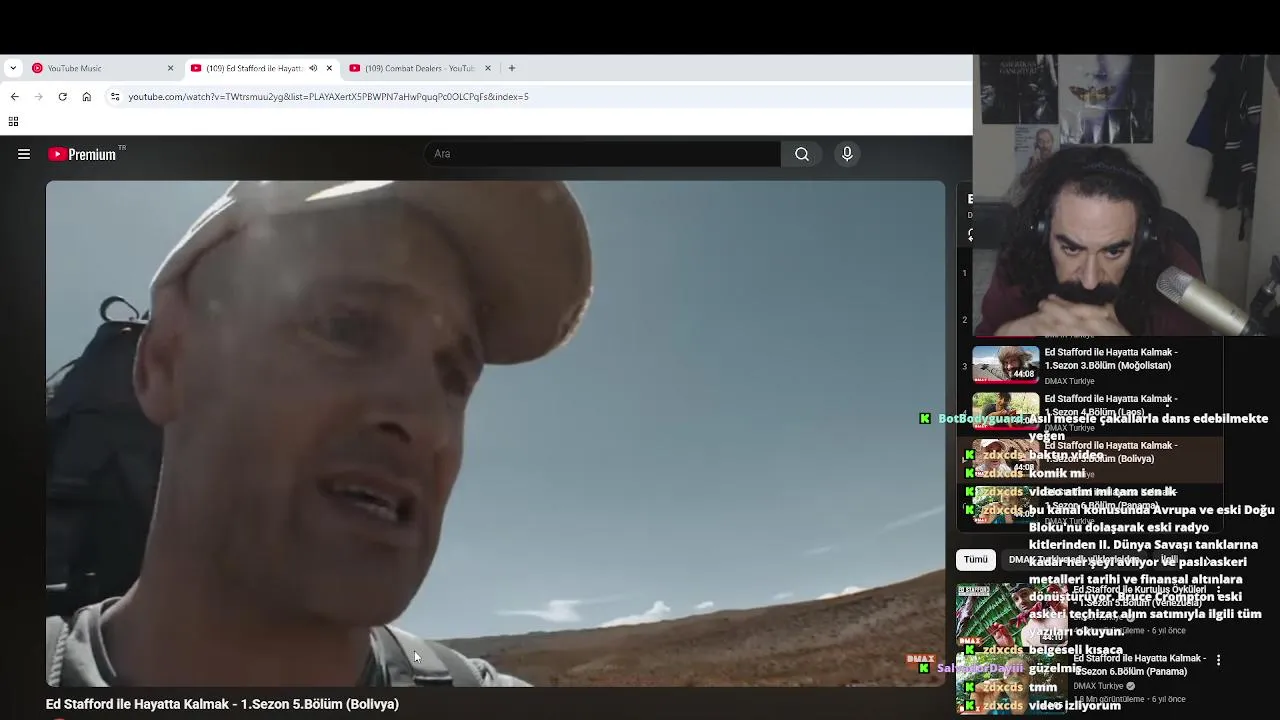Focus the YouTube 'Ara' search field

tap(602, 154)
